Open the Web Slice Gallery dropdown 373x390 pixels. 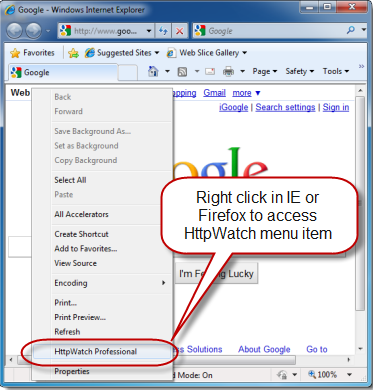[x=207, y=53]
